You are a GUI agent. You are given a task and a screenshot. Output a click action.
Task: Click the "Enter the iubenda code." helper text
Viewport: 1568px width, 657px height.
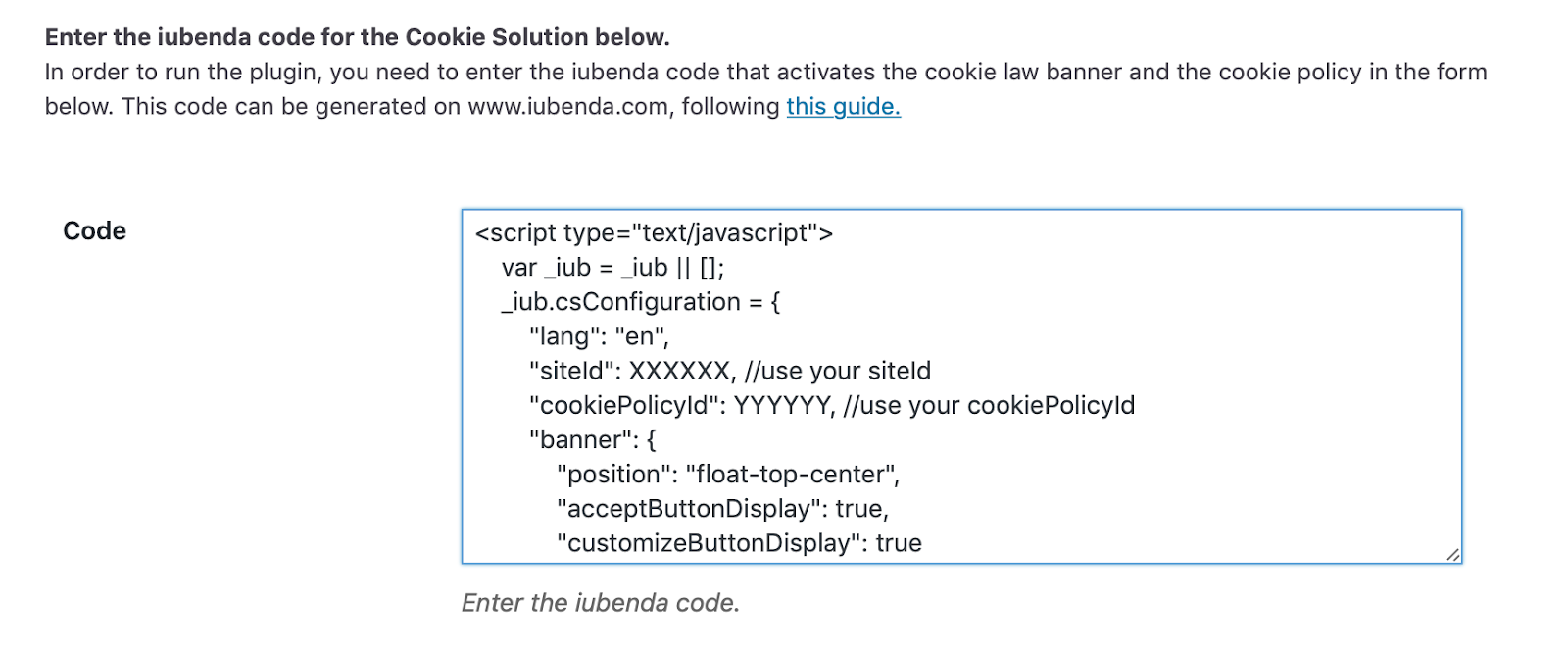[x=600, y=603]
